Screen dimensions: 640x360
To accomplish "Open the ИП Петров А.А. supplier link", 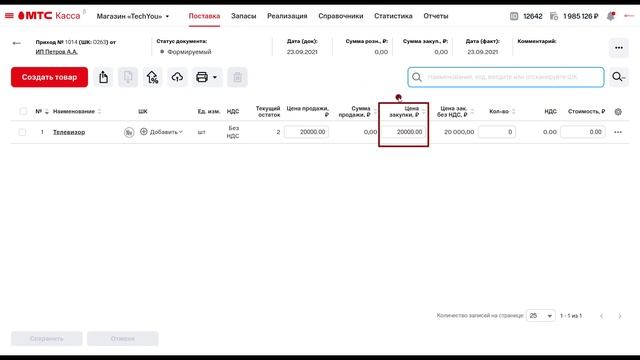I will click(56, 52).
